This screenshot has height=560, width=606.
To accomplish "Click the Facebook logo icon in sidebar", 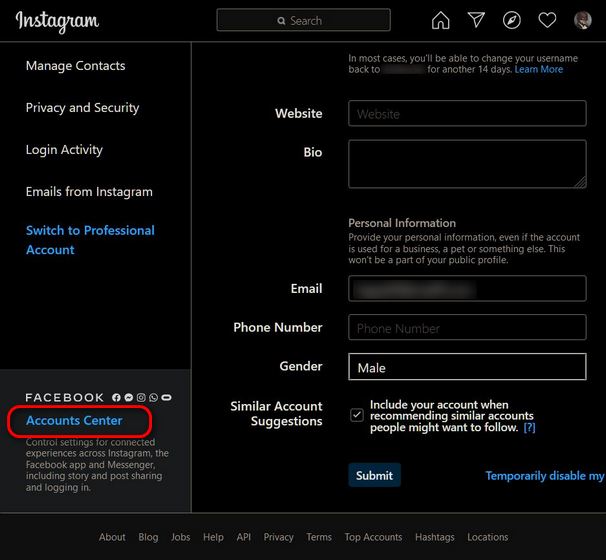I will (116, 397).
